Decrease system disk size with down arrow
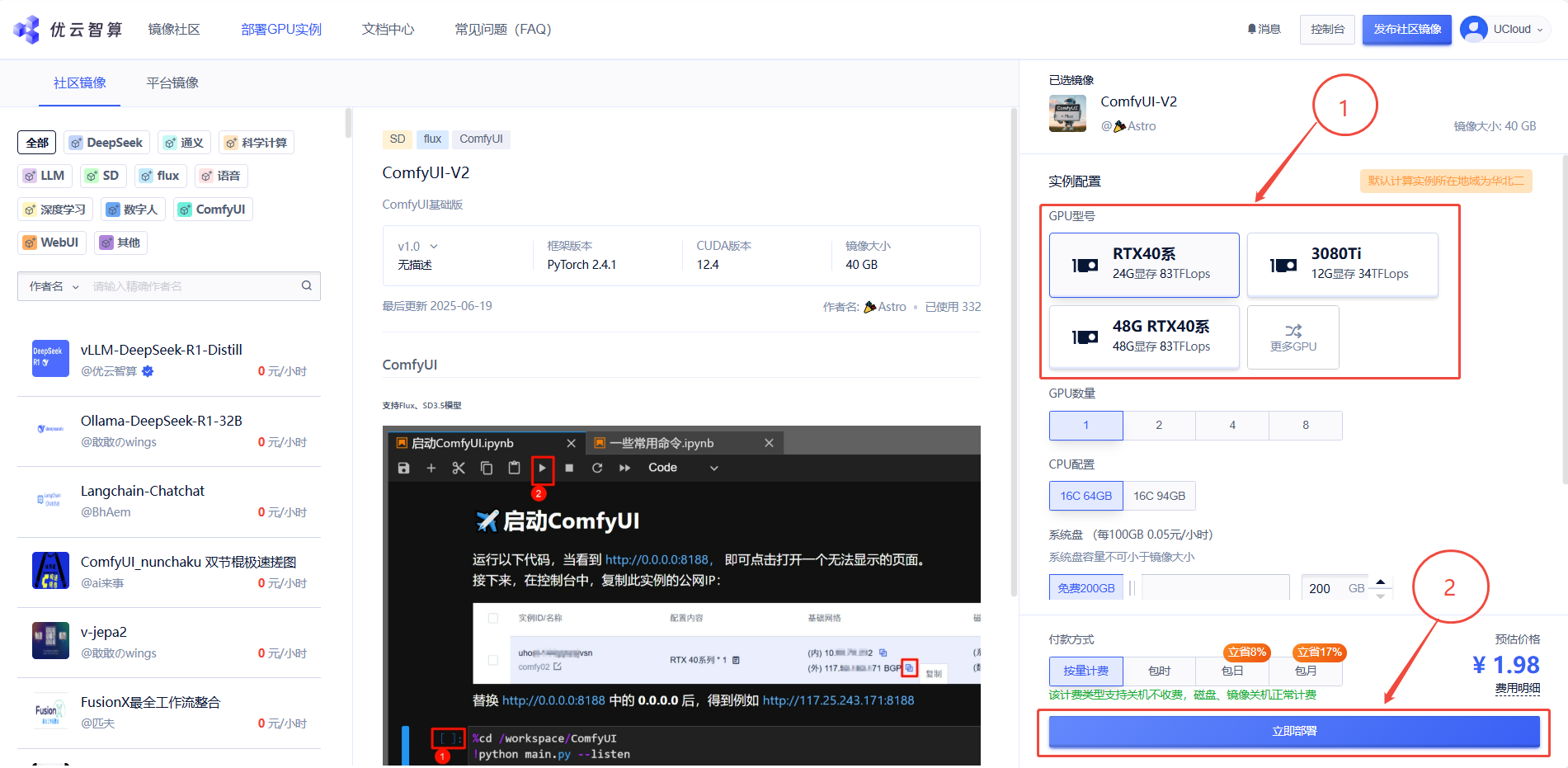Viewport: 1568px width, 768px height. pos(1381,596)
